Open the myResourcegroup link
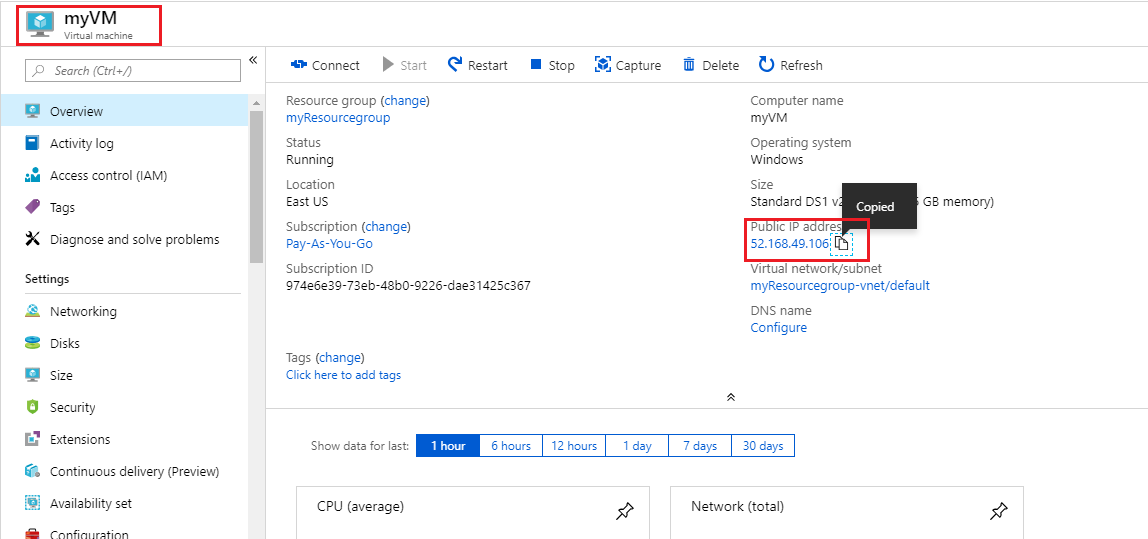Viewport: 1148px width, 539px height. click(x=338, y=117)
